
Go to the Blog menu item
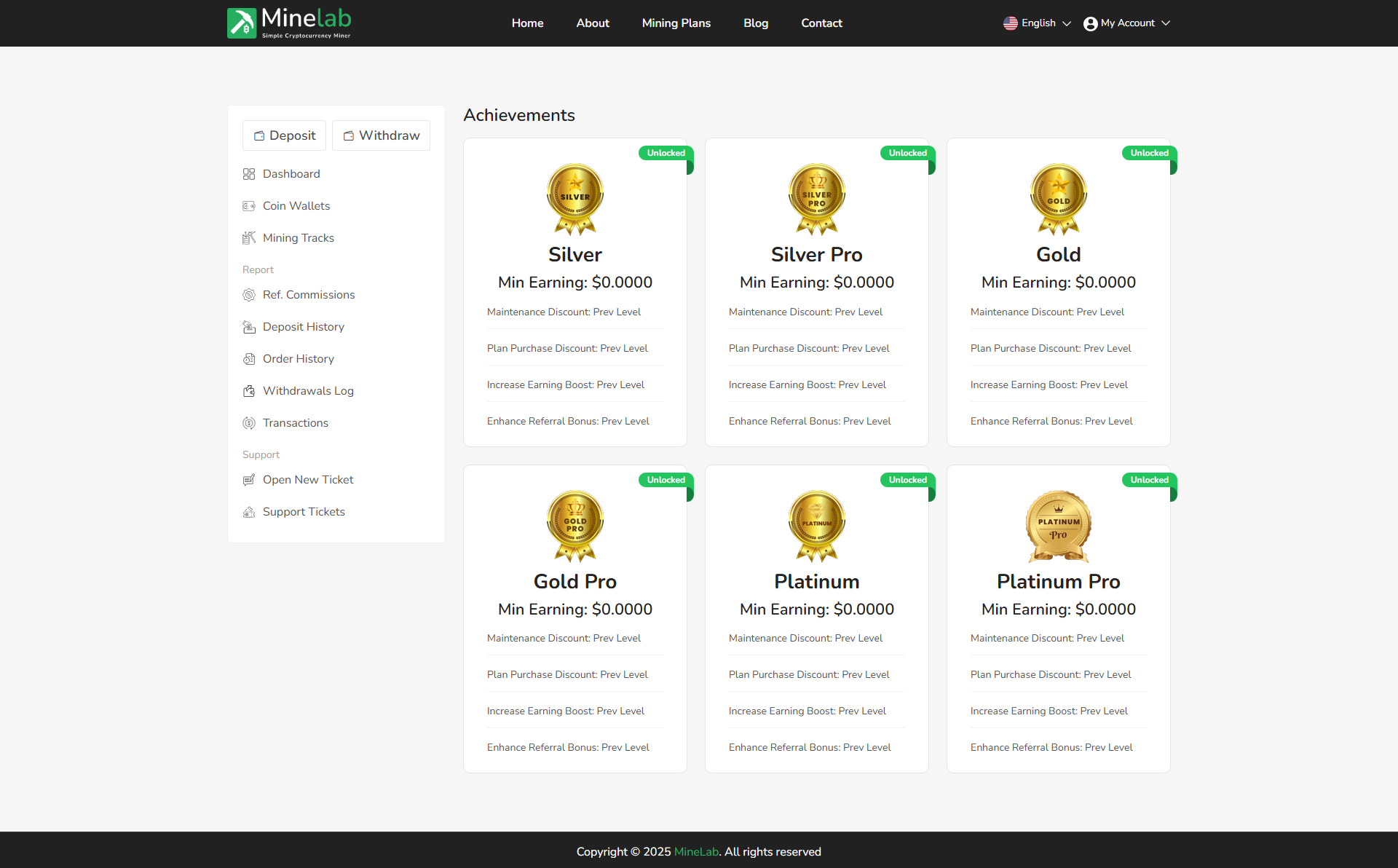tap(755, 23)
